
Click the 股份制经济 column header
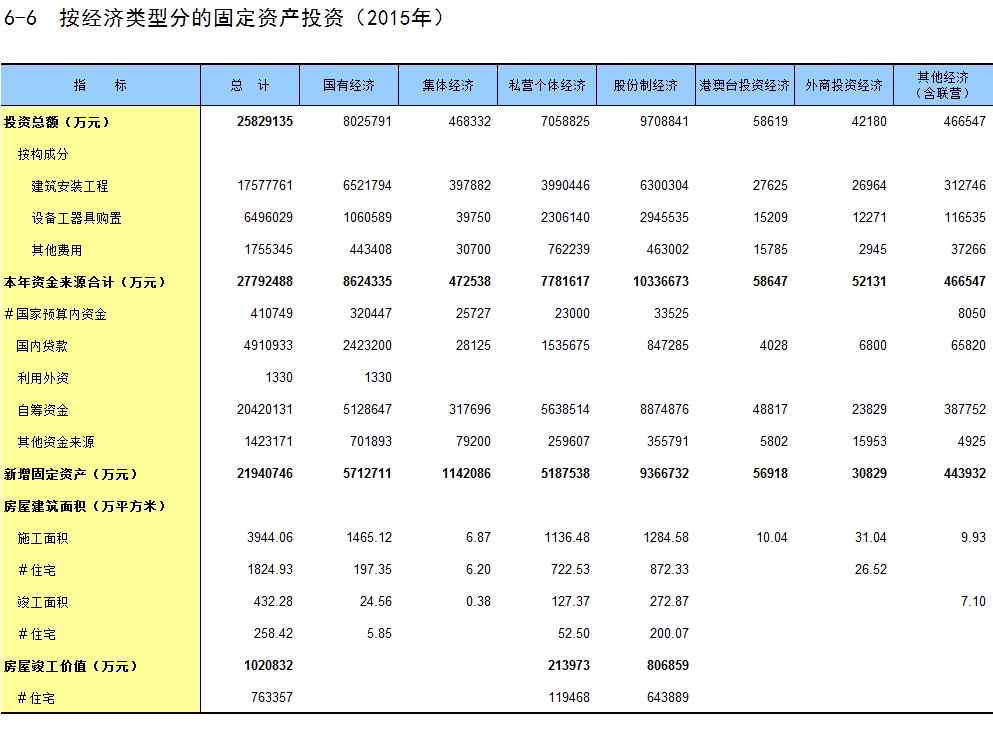click(645, 86)
